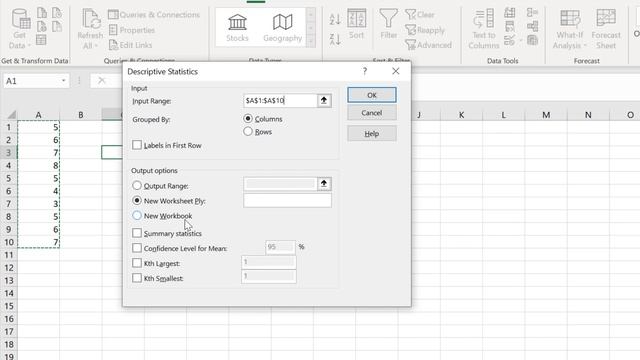Select the New Workbook radio button

(x=137, y=216)
